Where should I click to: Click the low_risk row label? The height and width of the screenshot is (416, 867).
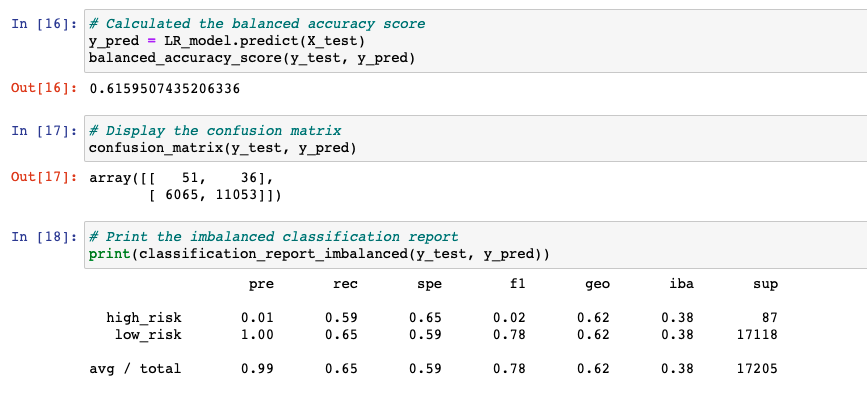(x=148, y=335)
